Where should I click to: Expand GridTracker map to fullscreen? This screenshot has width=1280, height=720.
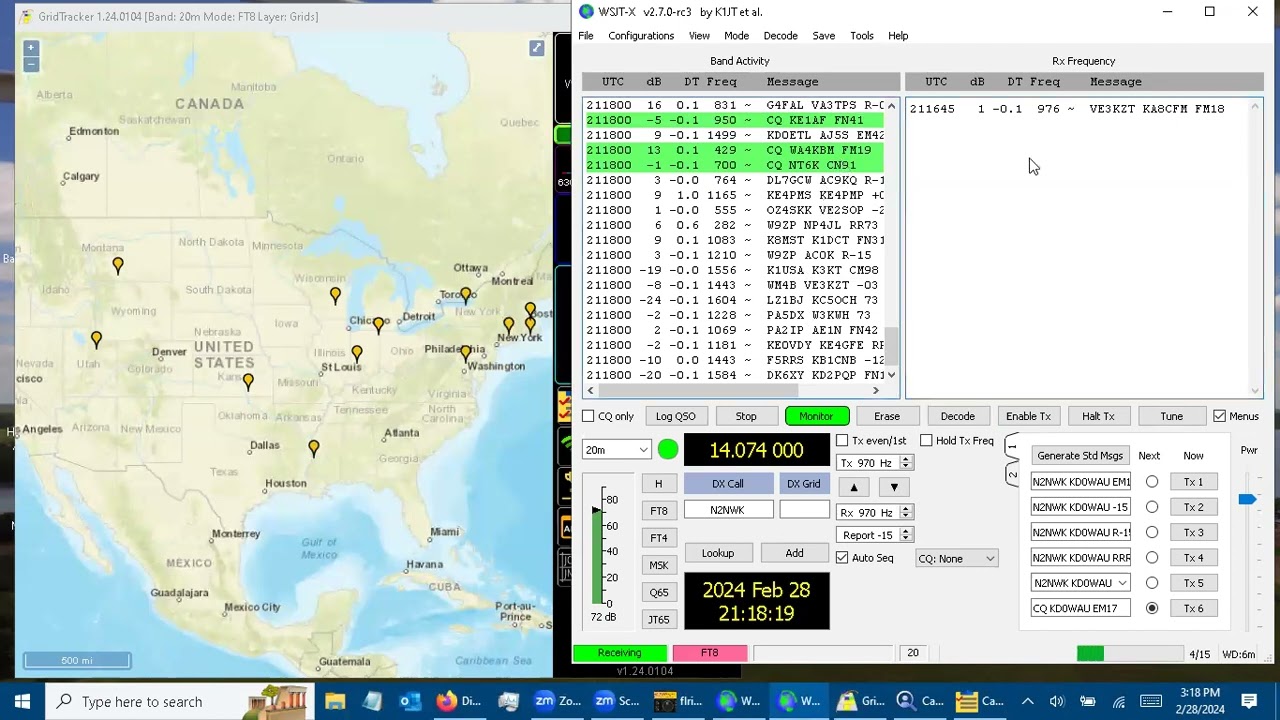tap(537, 48)
